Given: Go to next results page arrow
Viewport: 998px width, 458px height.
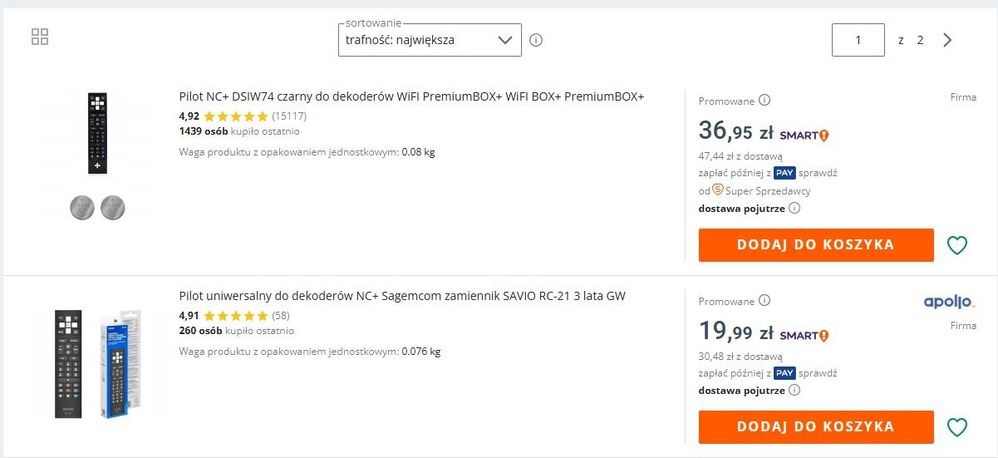Looking at the screenshot, I should click(948, 40).
